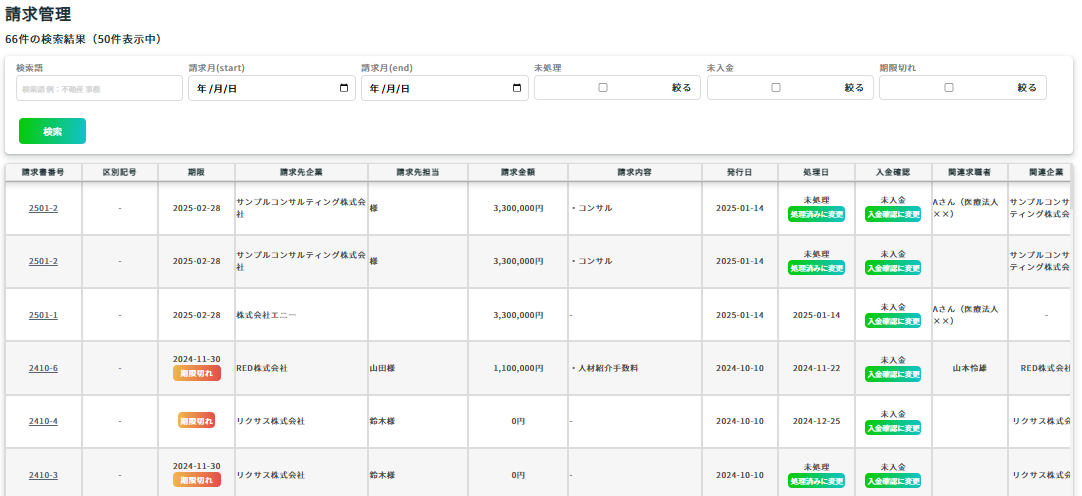1082x496 pixels.
Task: Open invoice link 2501-1
Action: point(43,315)
